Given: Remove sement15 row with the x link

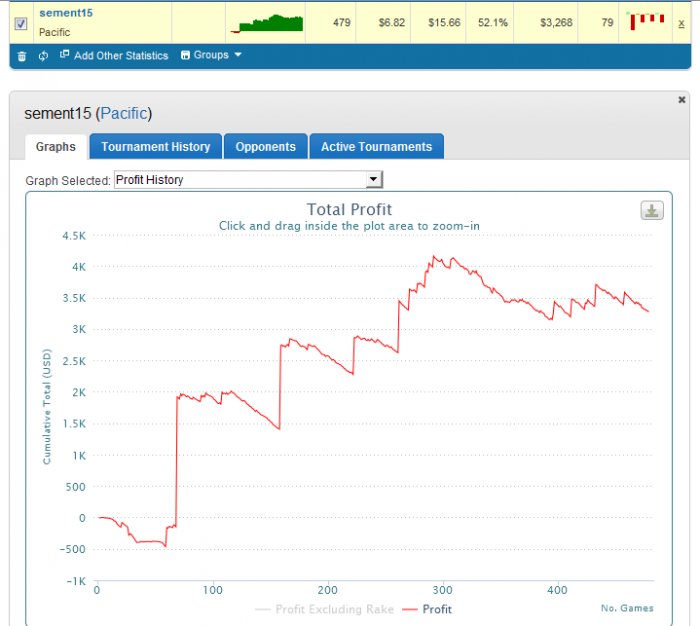Looking at the screenshot, I should tap(681, 24).
